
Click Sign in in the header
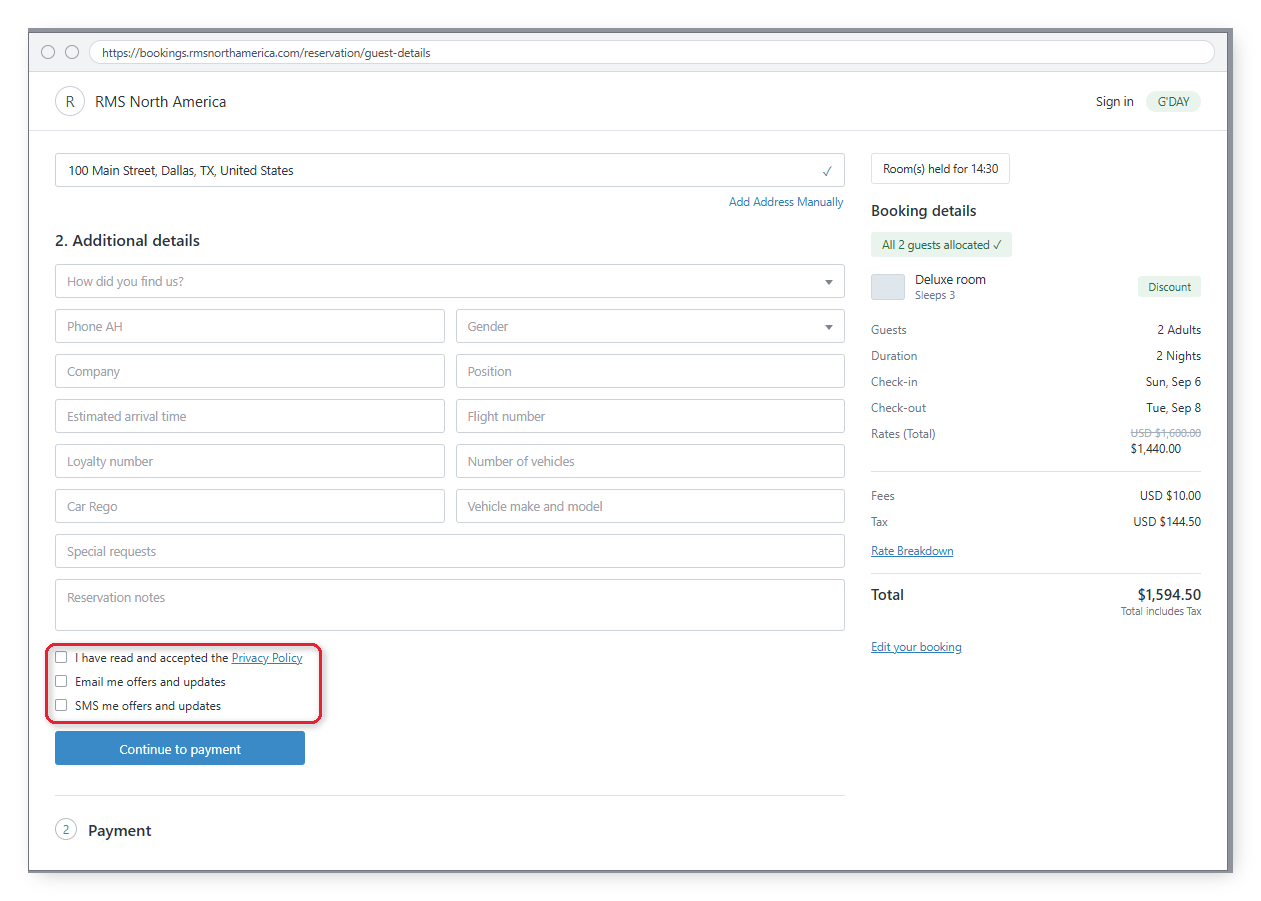click(x=1115, y=101)
